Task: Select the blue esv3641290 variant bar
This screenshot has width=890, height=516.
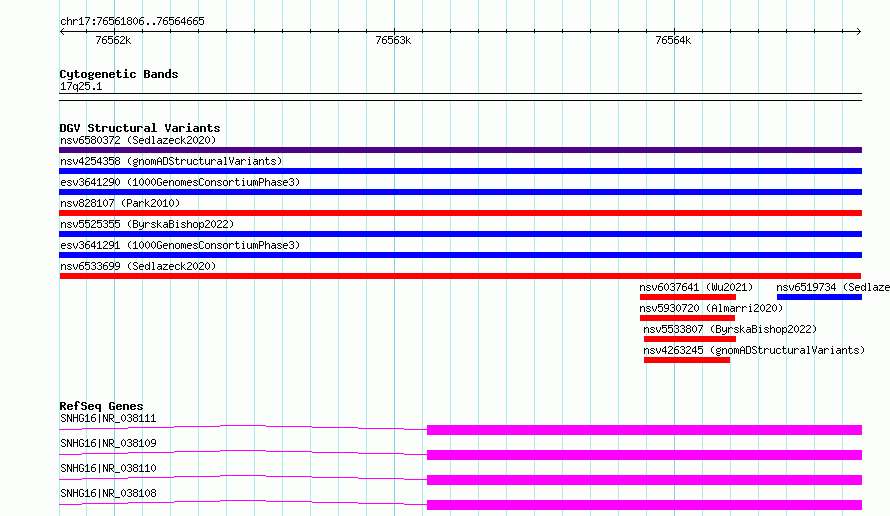Action: [460, 192]
